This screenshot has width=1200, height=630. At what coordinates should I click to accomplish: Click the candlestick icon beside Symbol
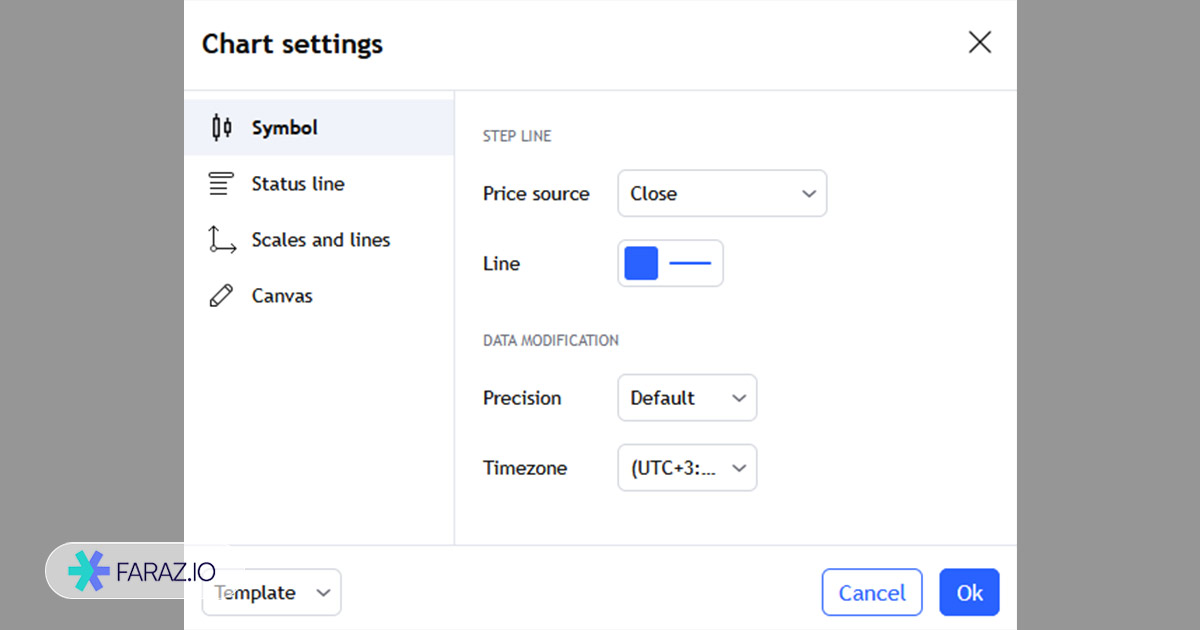(222, 128)
